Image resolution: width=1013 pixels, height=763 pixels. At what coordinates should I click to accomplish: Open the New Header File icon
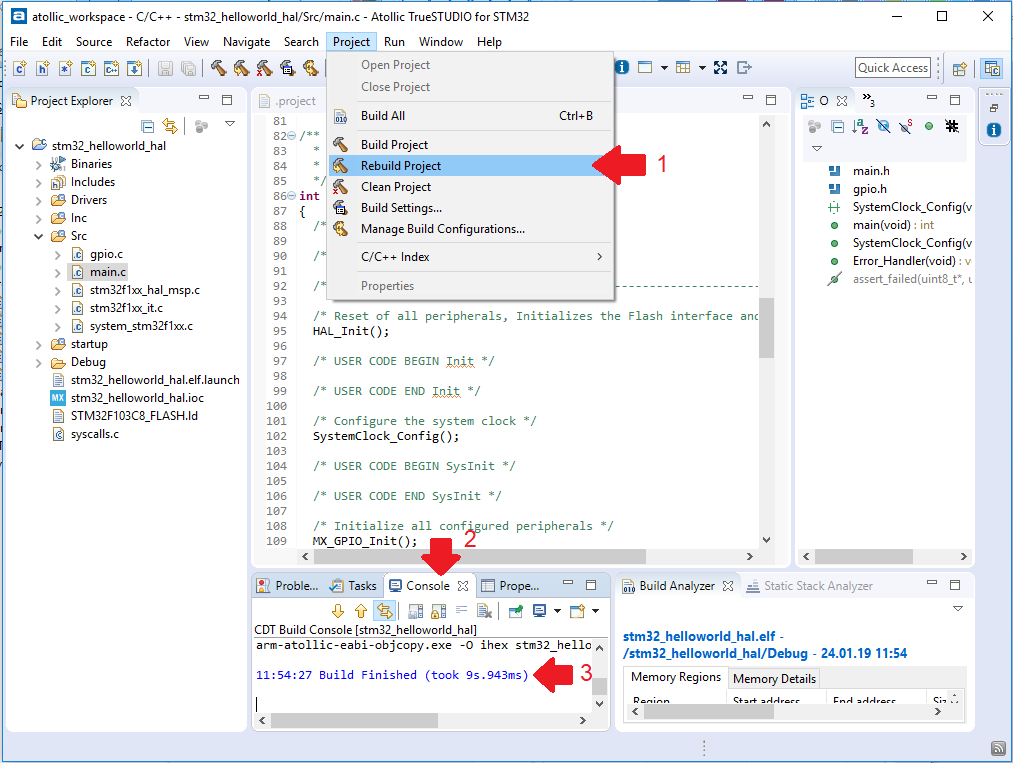pos(41,68)
